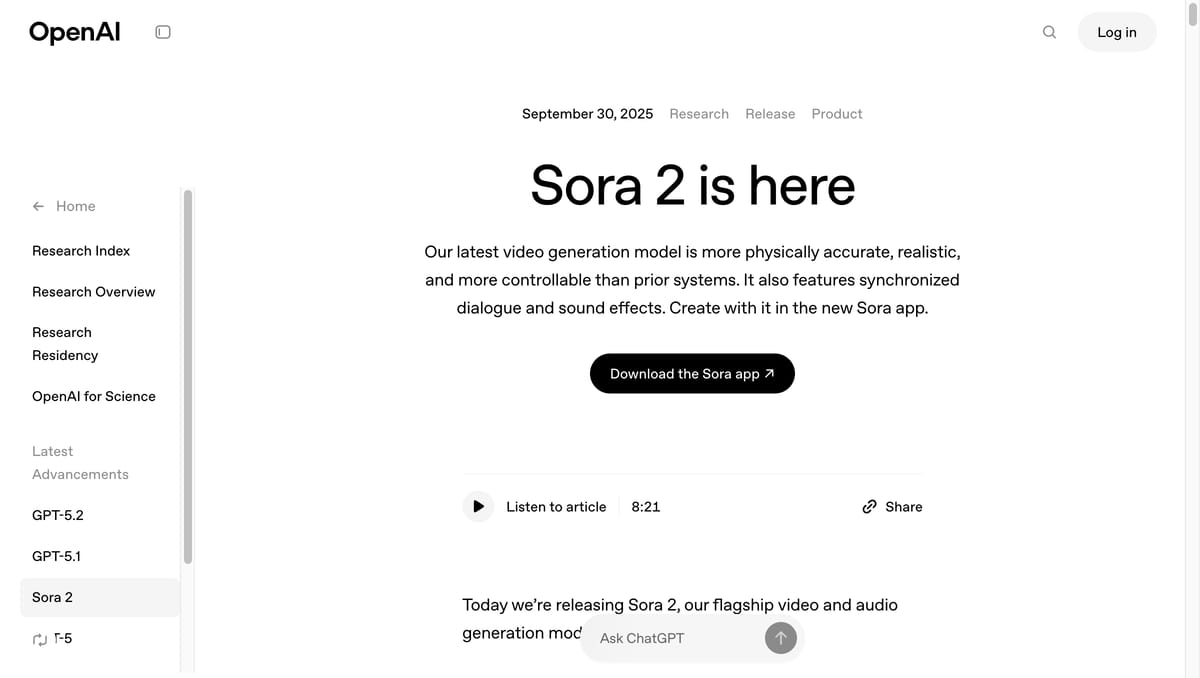
Task: Select Research Overview in sidebar
Action: point(94,292)
